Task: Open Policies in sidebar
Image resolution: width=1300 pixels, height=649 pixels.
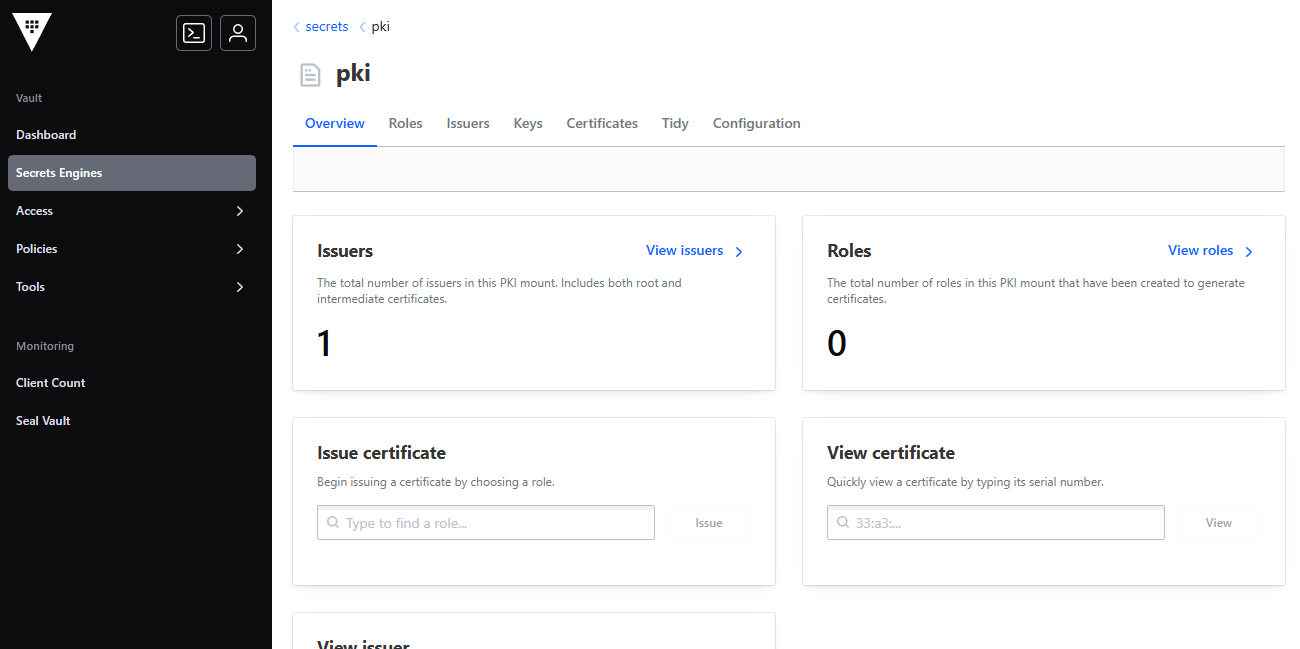Action: coord(132,249)
